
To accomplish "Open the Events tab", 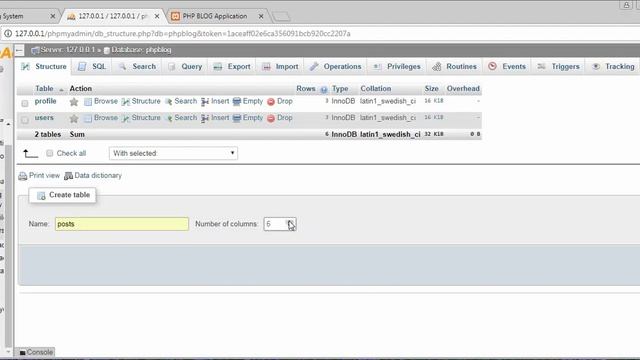I will coord(507,67).
